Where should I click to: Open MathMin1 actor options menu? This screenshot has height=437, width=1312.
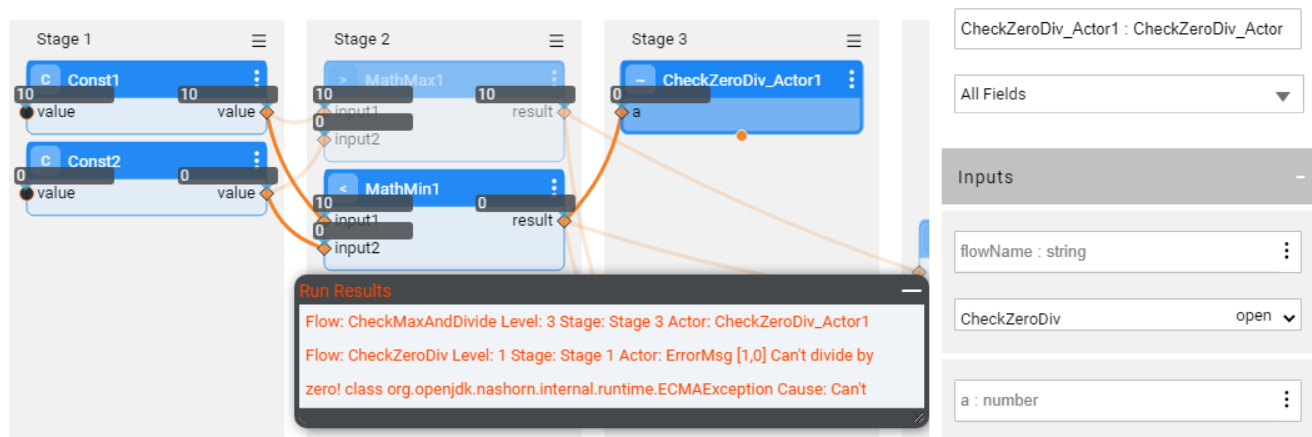pyautogui.click(x=554, y=187)
